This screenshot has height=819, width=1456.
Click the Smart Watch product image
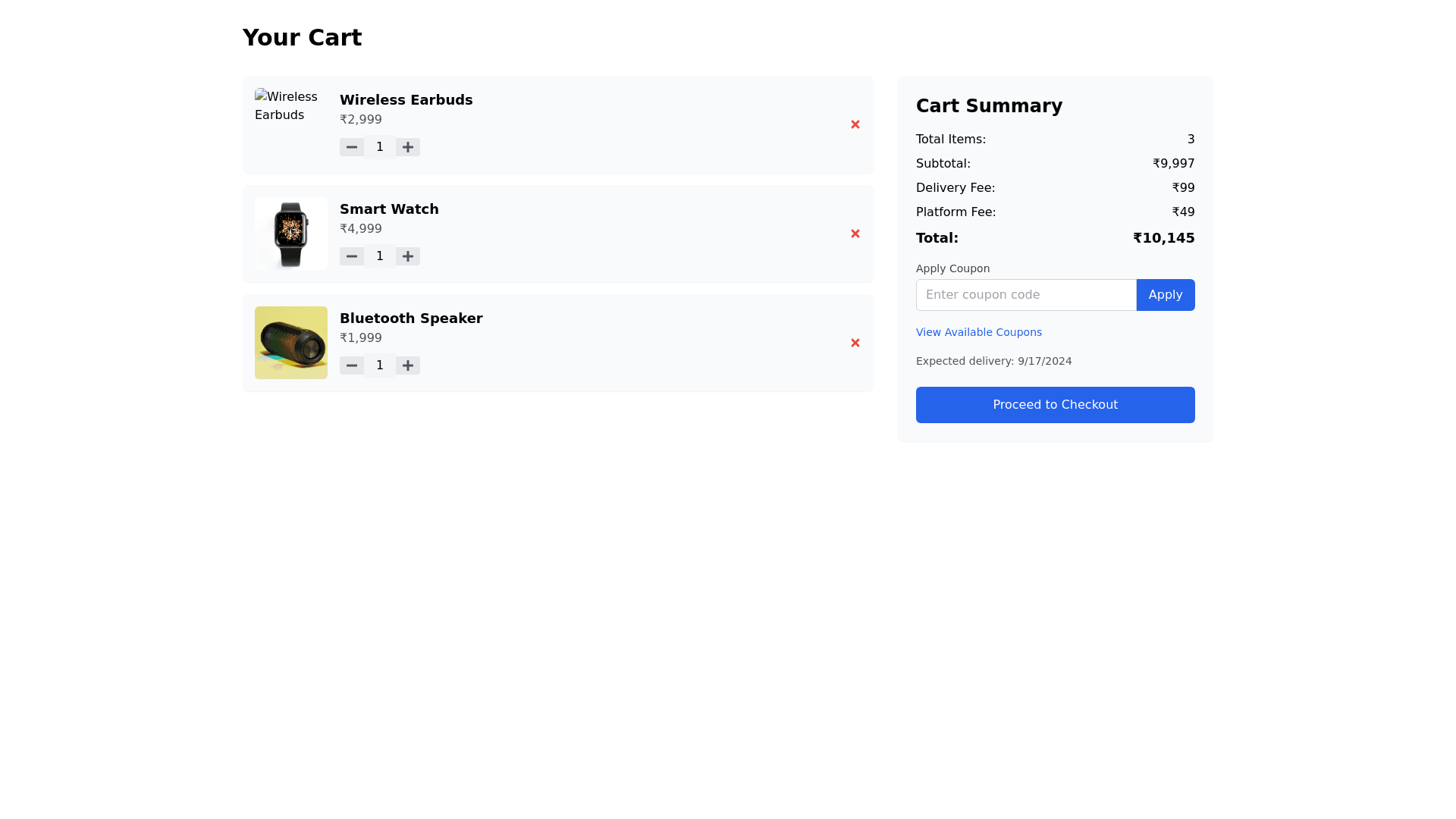[291, 234]
